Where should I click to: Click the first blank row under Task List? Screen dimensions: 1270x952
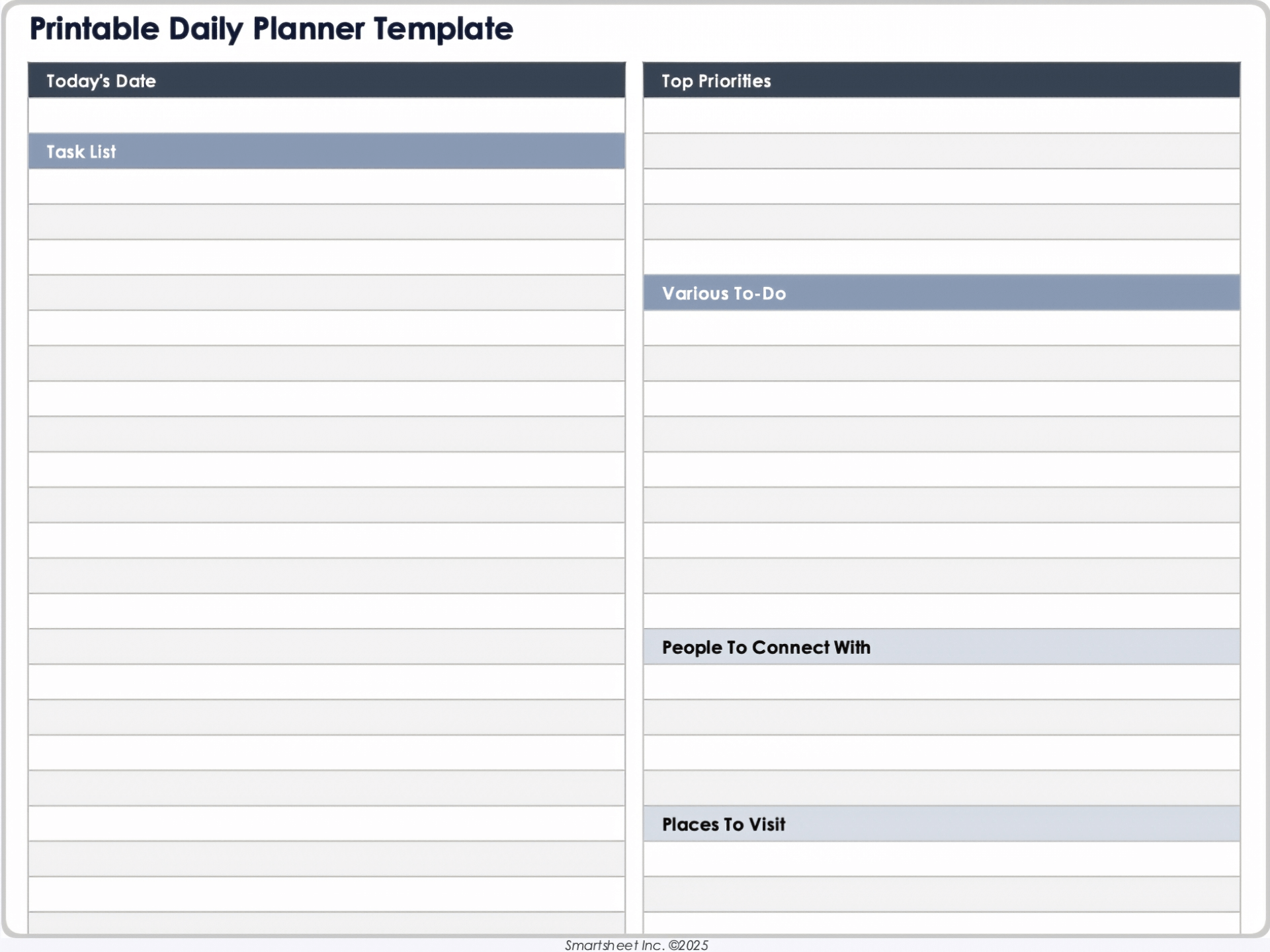[326, 186]
